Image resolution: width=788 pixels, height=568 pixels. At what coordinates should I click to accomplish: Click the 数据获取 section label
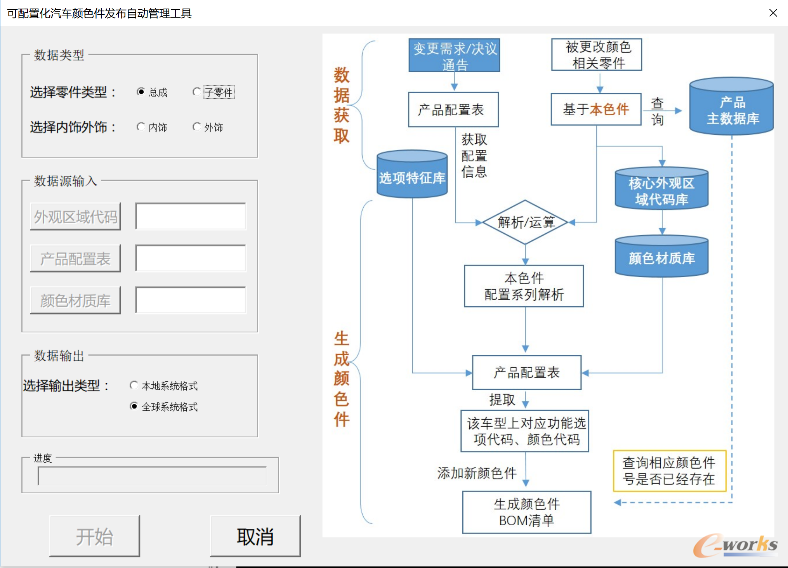point(341,105)
